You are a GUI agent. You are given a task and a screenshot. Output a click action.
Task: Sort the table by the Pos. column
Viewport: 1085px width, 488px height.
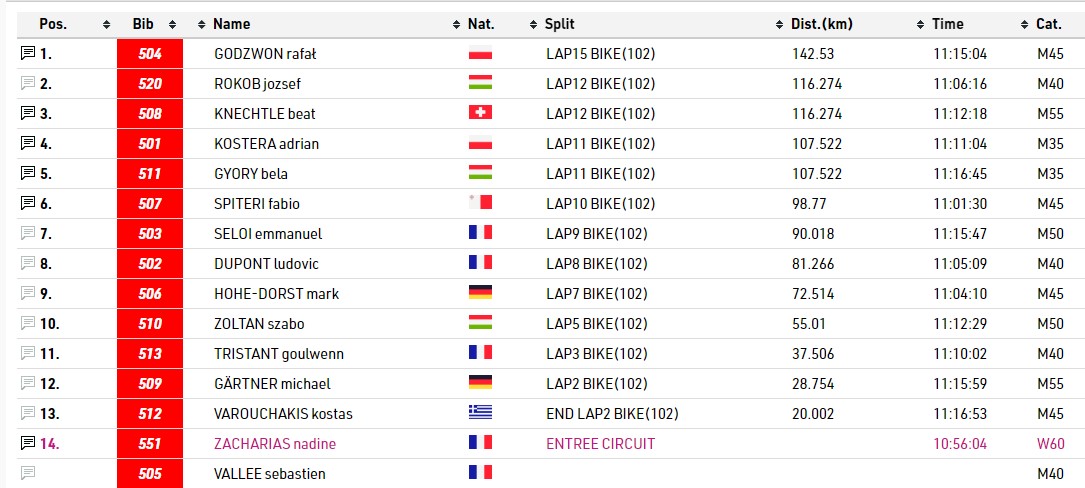point(54,24)
